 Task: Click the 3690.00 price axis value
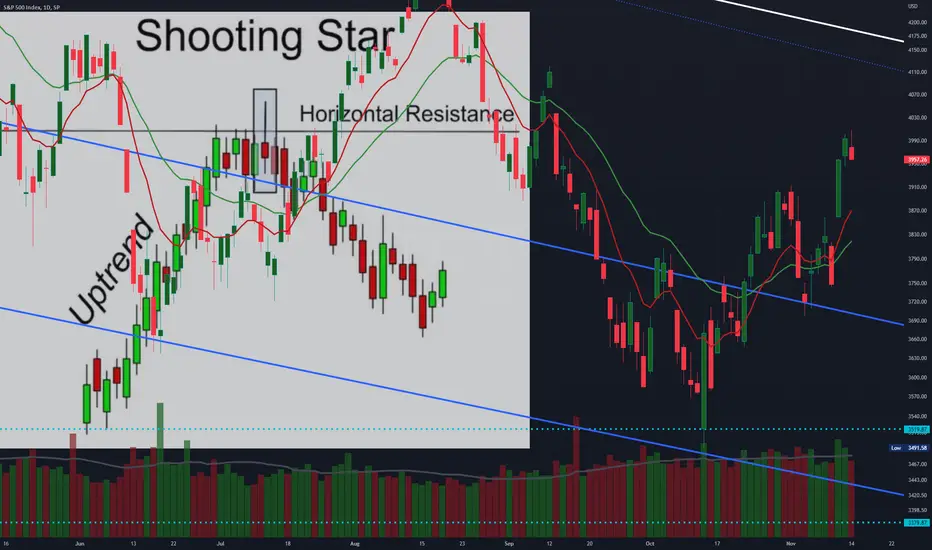click(x=917, y=320)
